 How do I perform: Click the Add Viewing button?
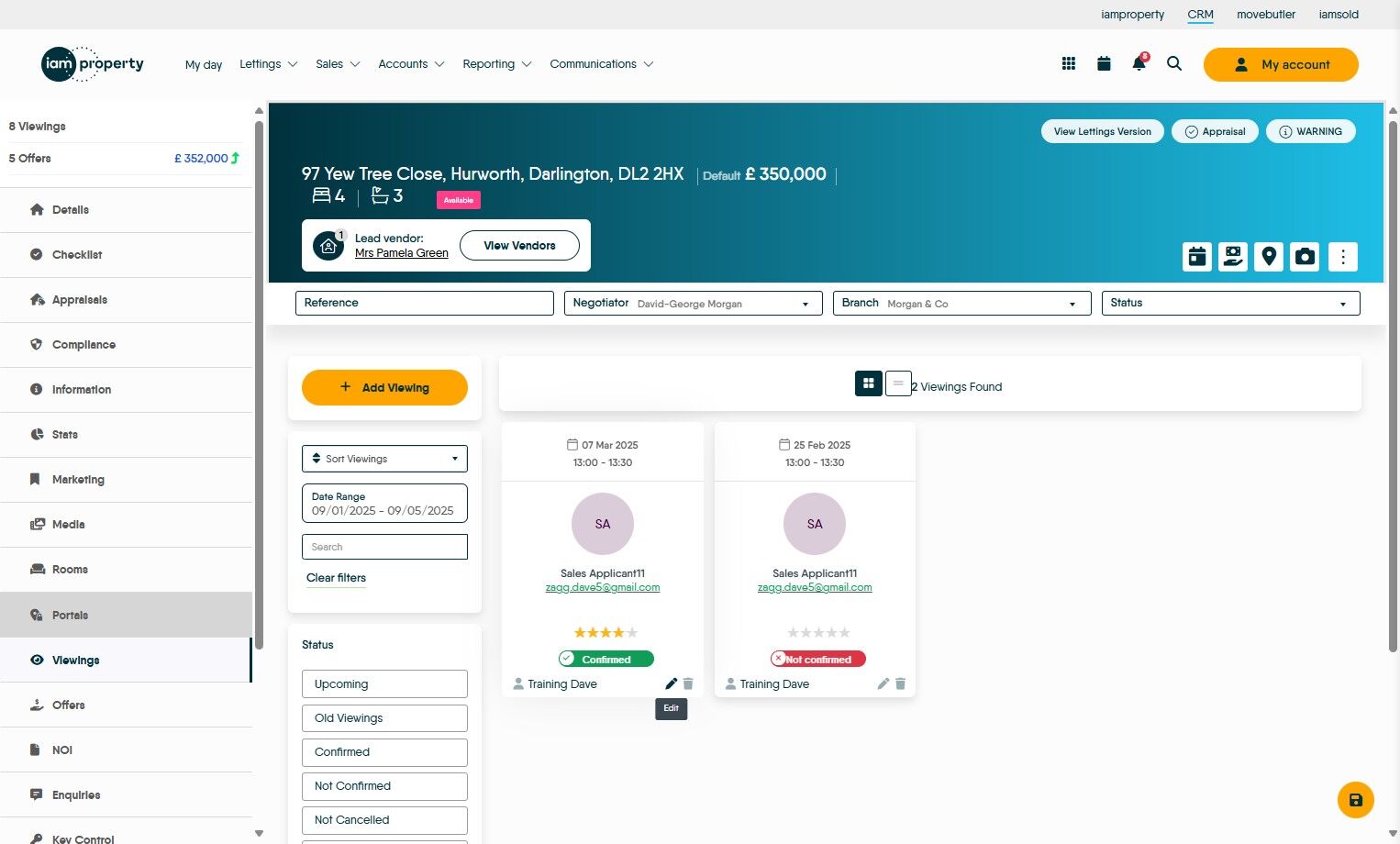pos(384,387)
